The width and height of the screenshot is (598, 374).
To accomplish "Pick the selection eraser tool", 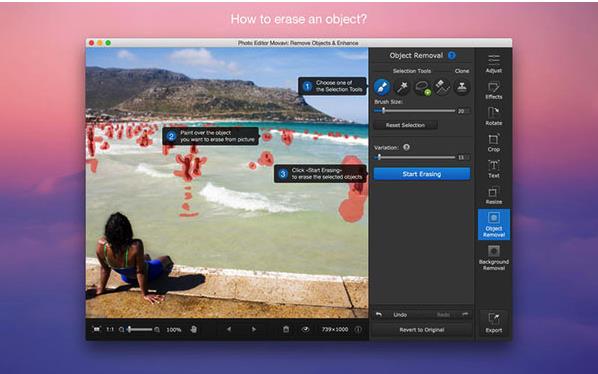I will pos(442,87).
